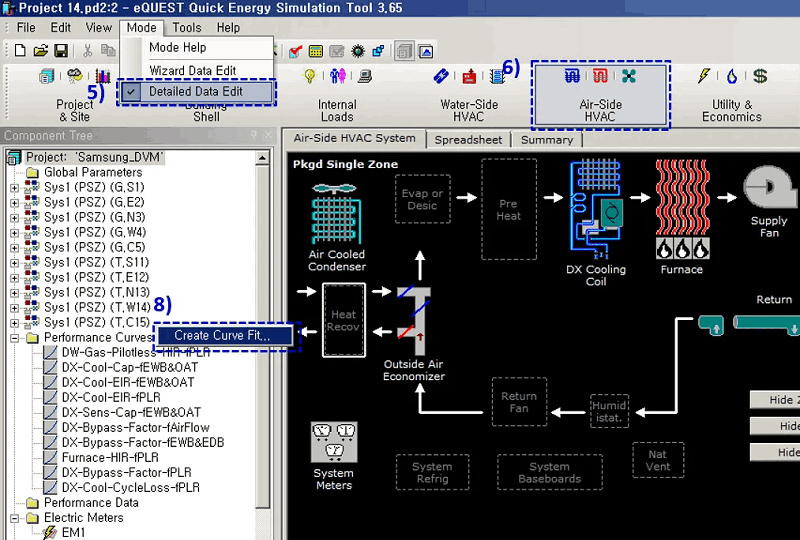Screen dimensions: 800x540
Task: Click the Save icon in toolbar
Action: (61, 50)
